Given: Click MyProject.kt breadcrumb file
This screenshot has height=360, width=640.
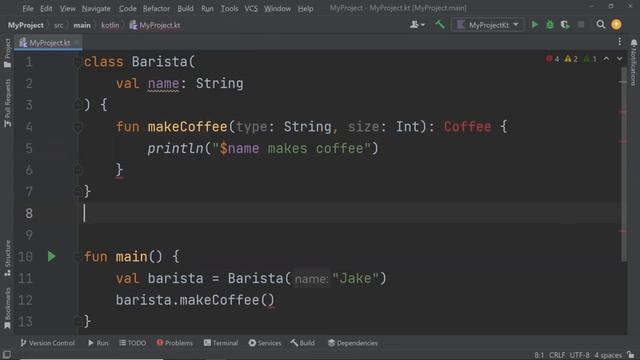Looking at the screenshot, I should click(155, 25).
